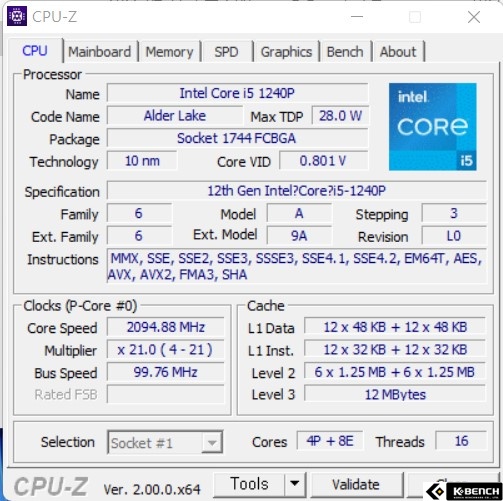Open the About tab
The height and width of the screenshot is (501, 503).
[398, 52]
